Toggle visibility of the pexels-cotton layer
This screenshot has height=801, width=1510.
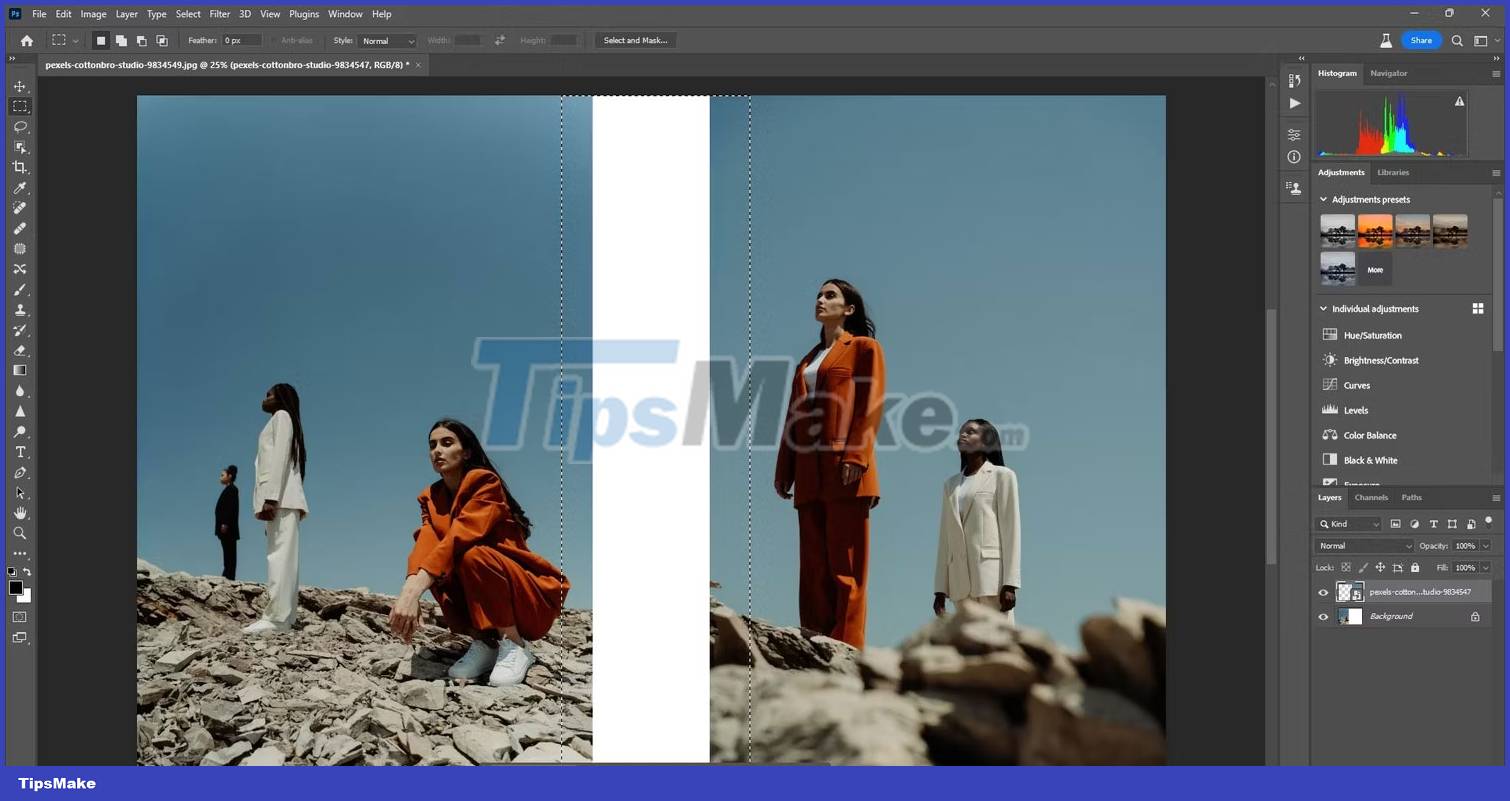click(x=1323, y=592)
